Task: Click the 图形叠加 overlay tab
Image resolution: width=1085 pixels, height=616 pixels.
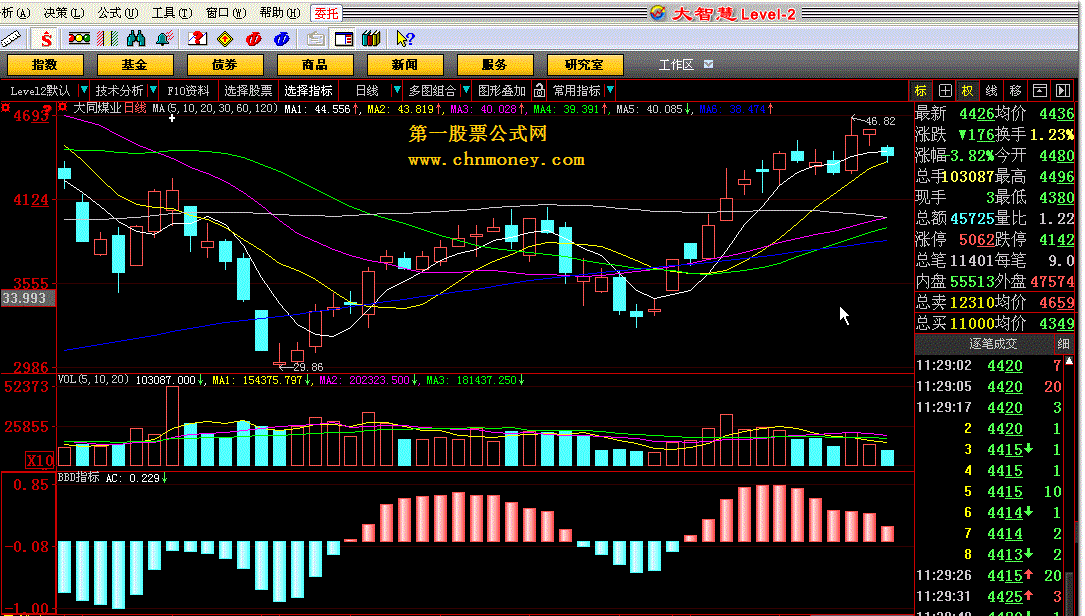Action: pyautogui.click(x=502, y=91)
